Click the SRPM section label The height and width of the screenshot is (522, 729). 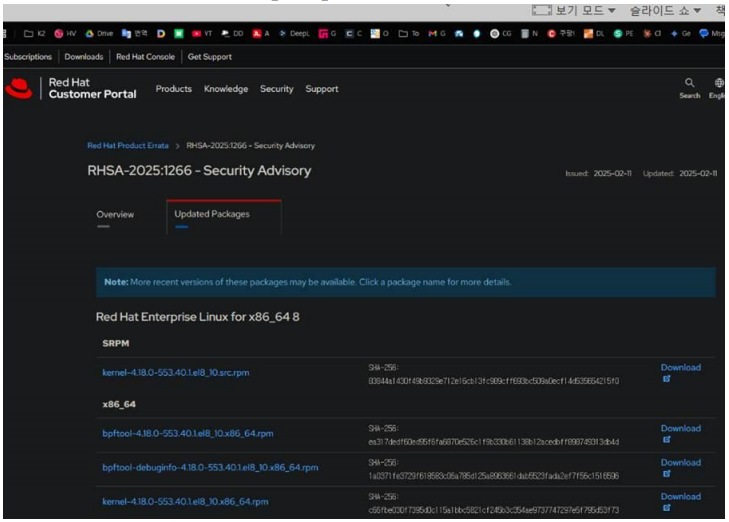116,344
